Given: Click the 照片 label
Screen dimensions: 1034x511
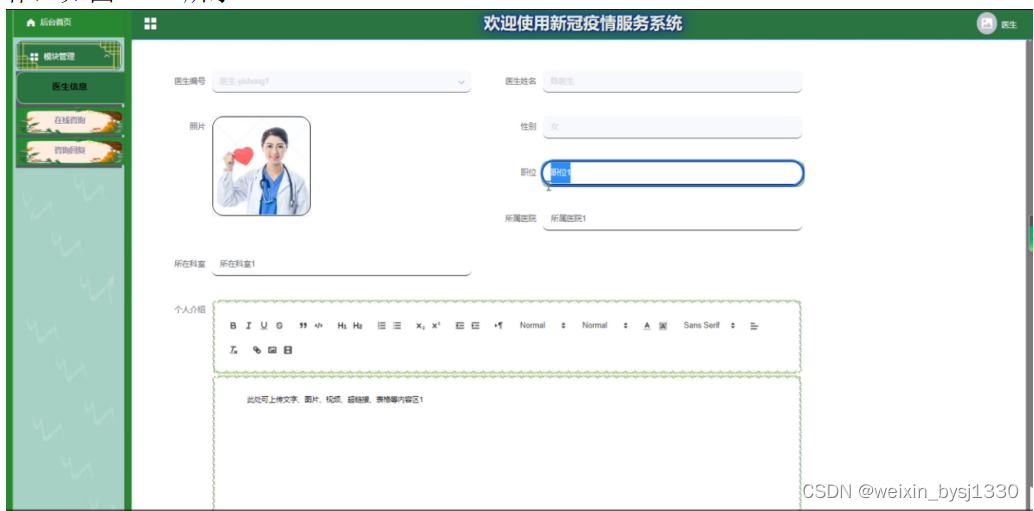Looking at the screenshot, I should [x=197, y=127].
